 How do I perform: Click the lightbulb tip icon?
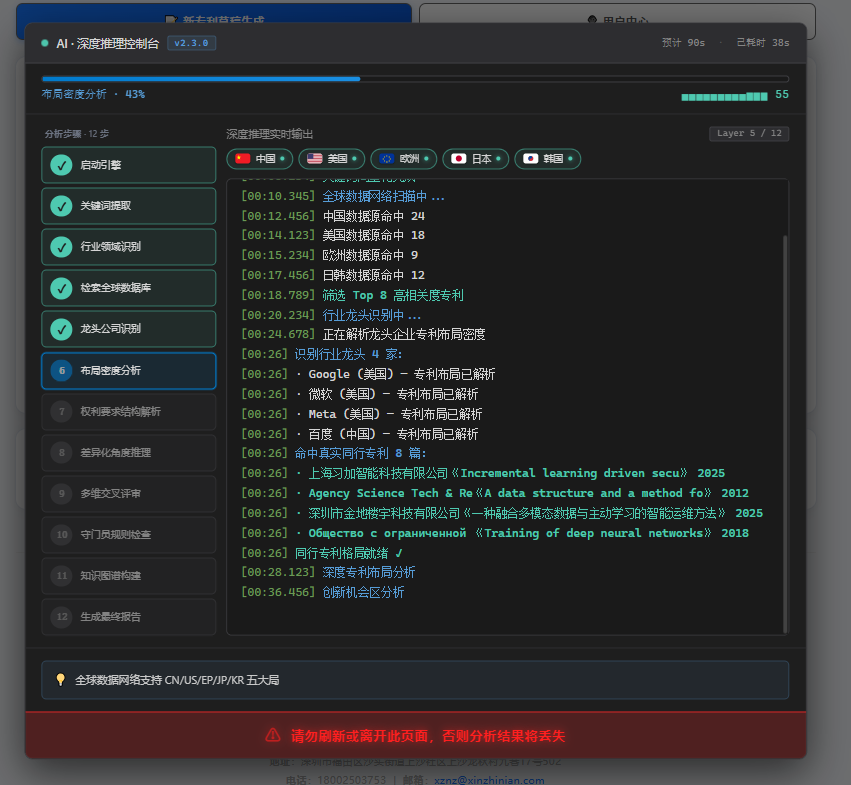pyautogui.click(x=60, y=680)
